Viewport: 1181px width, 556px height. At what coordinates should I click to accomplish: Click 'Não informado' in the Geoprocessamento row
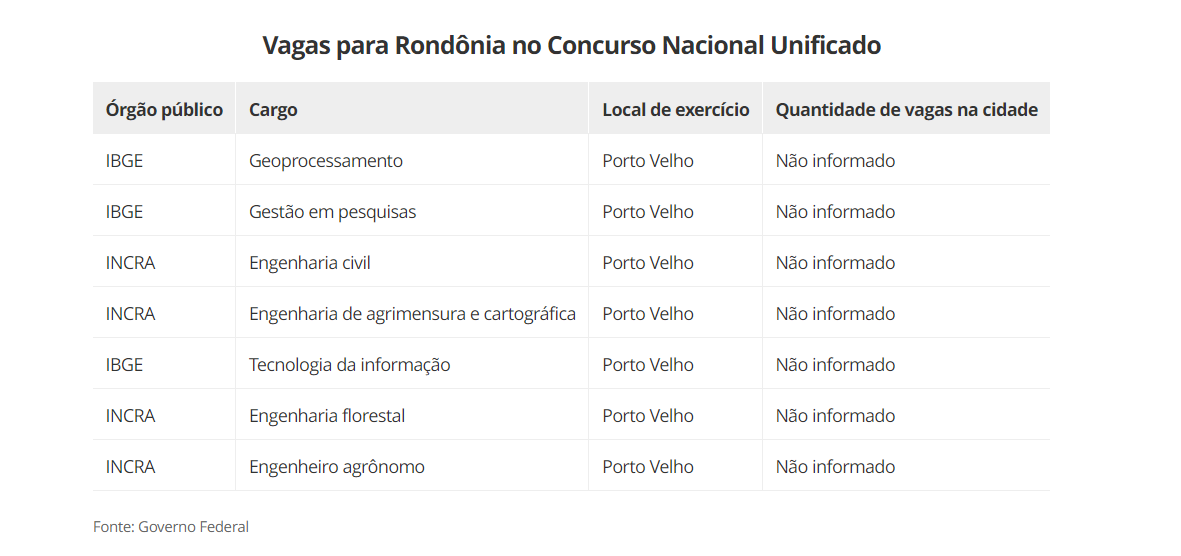point(835,161)
